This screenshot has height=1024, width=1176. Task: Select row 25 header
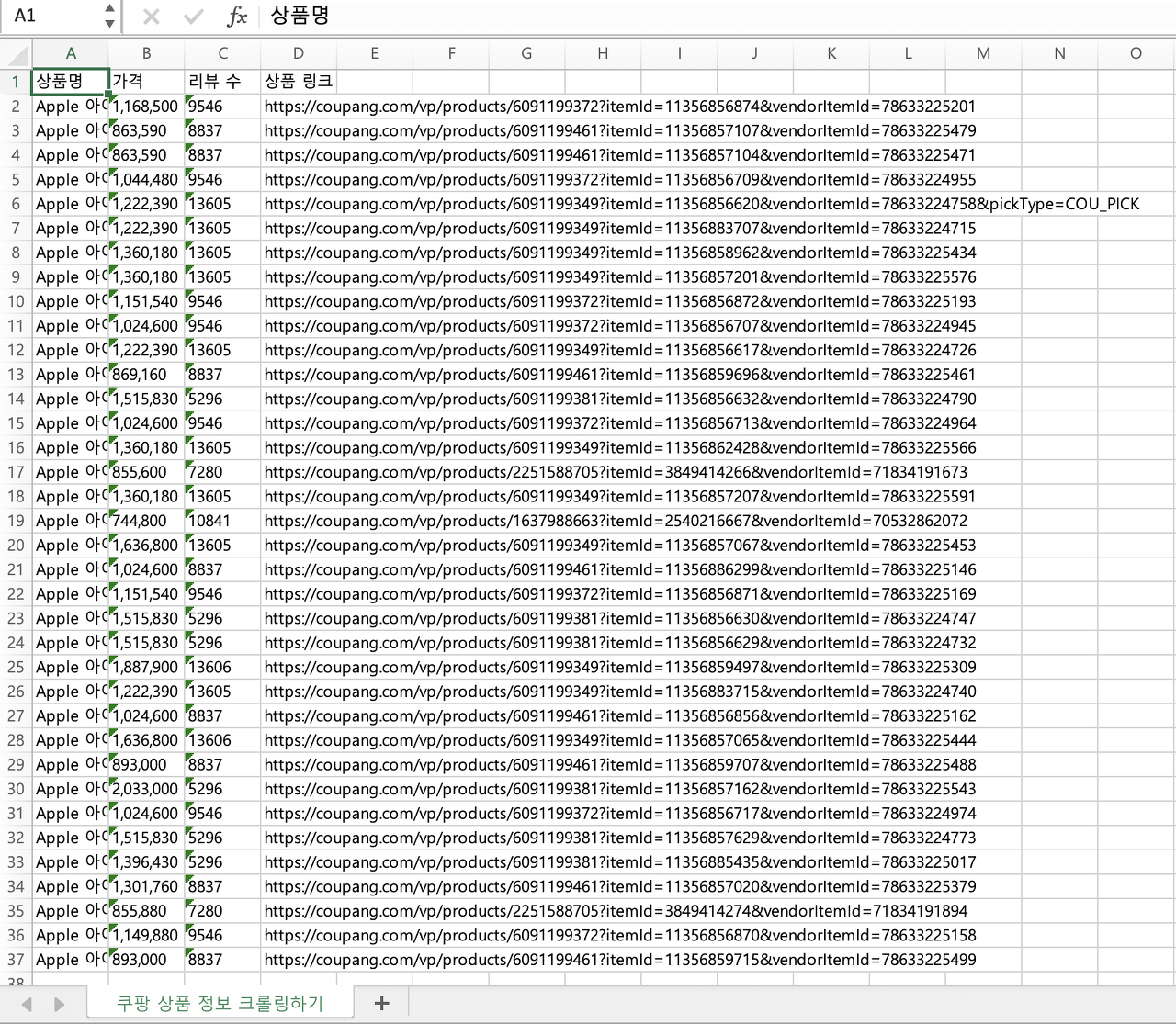(x=16, y=667)
